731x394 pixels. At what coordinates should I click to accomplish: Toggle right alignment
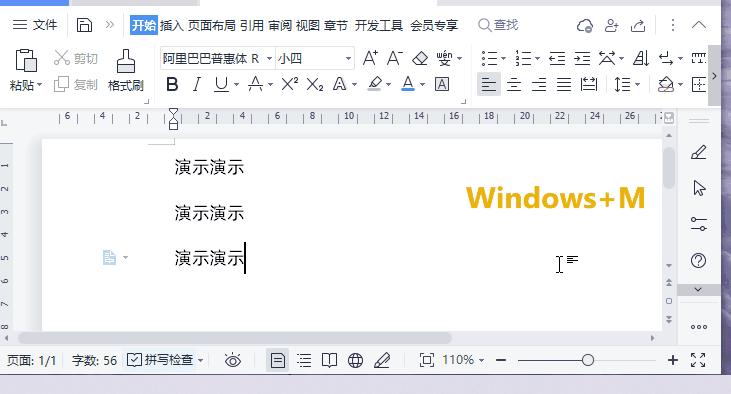coord(539,85)
